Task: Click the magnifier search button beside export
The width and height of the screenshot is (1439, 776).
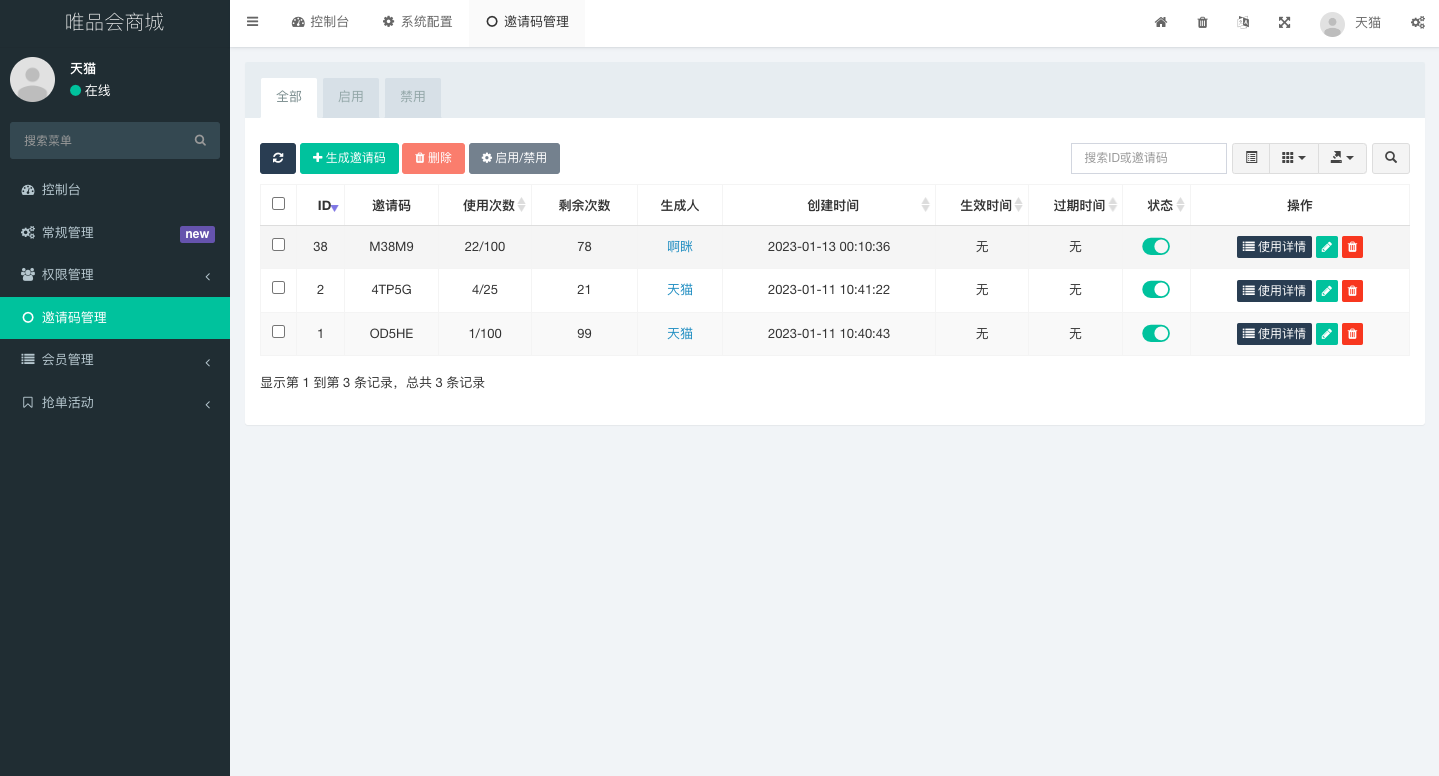Action: click(x=1390, y=158)
